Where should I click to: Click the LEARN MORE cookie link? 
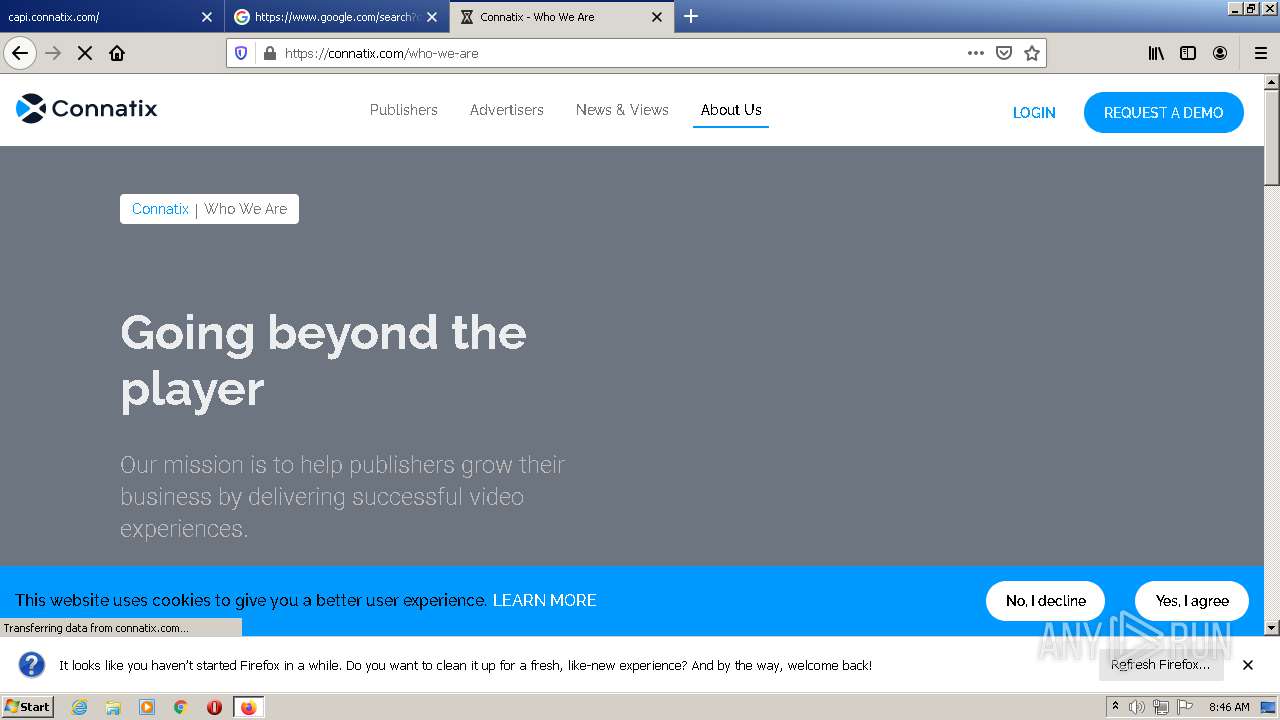pyautogui.click(x=544, y=600)
